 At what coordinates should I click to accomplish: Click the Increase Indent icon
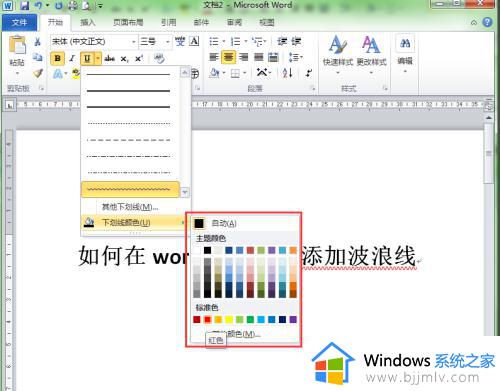tap(296, 42)
